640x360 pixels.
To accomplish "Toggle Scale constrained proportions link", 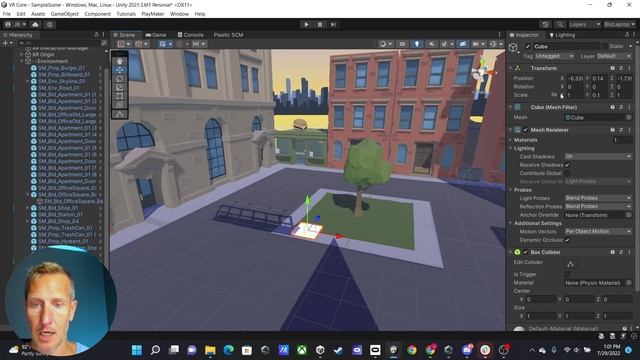I will [554, 95].
